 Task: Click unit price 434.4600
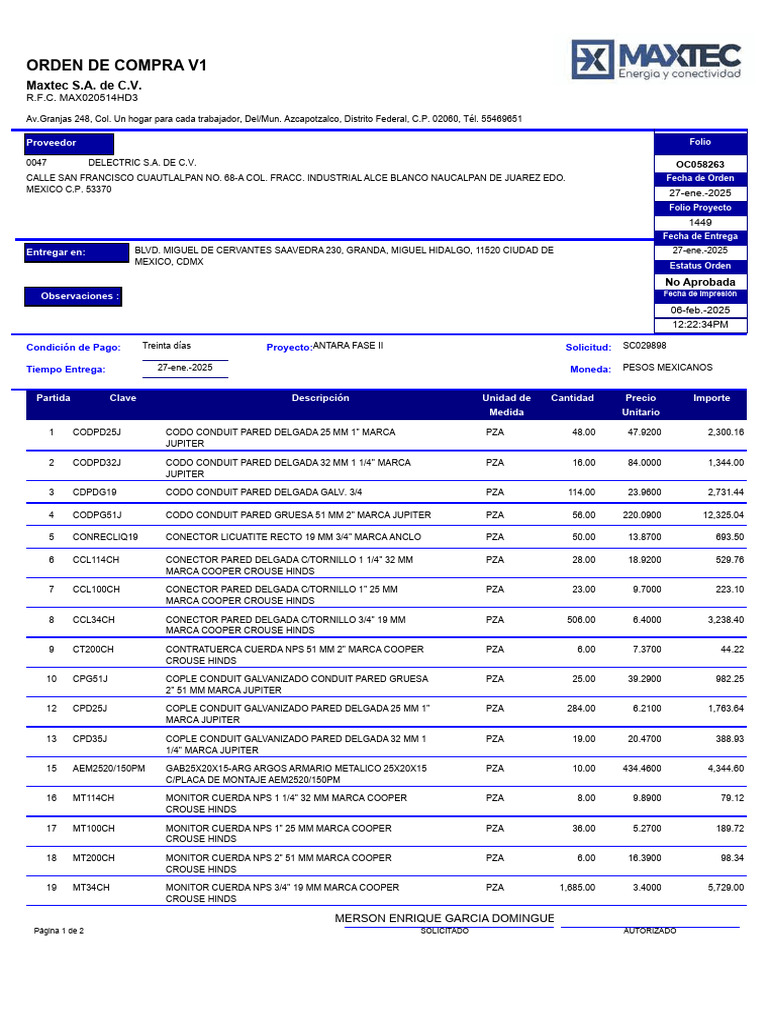[x=642, y=769]
